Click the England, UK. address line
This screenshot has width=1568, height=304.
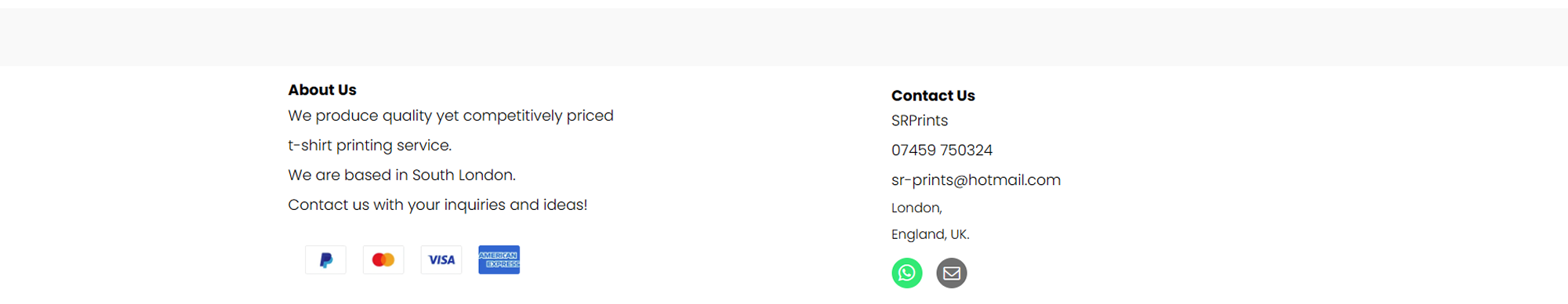931,234
